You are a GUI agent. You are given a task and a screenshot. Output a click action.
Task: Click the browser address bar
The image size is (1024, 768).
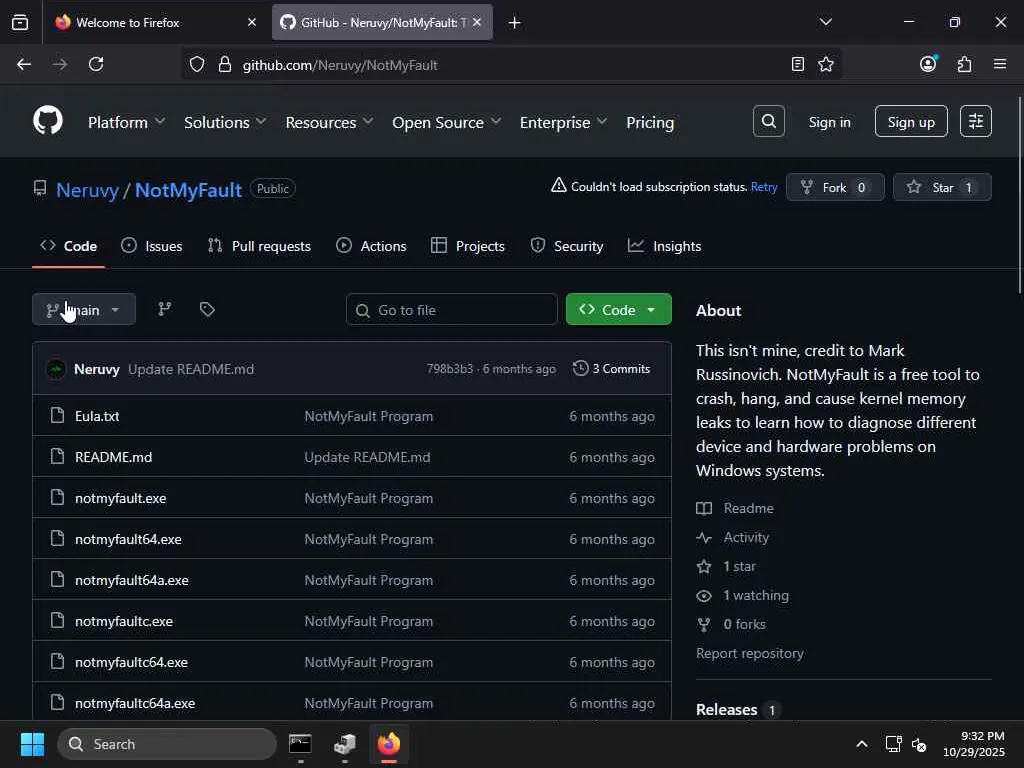pos(509,65)
